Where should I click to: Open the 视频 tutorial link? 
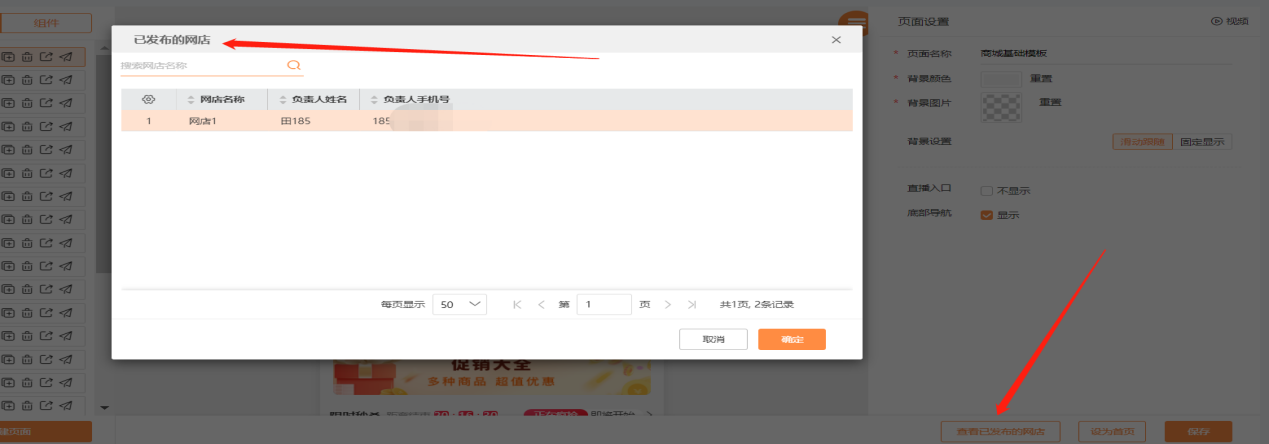point(1229,21)
